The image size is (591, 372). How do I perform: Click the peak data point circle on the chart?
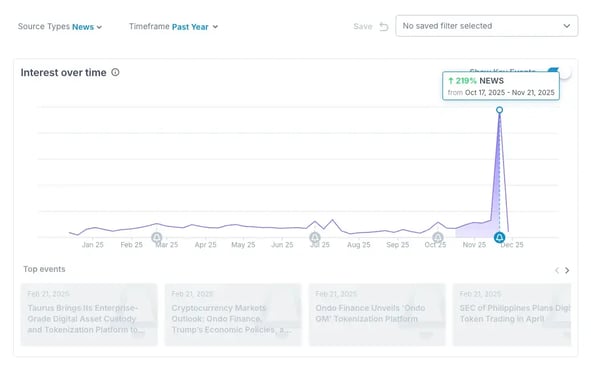499,110
